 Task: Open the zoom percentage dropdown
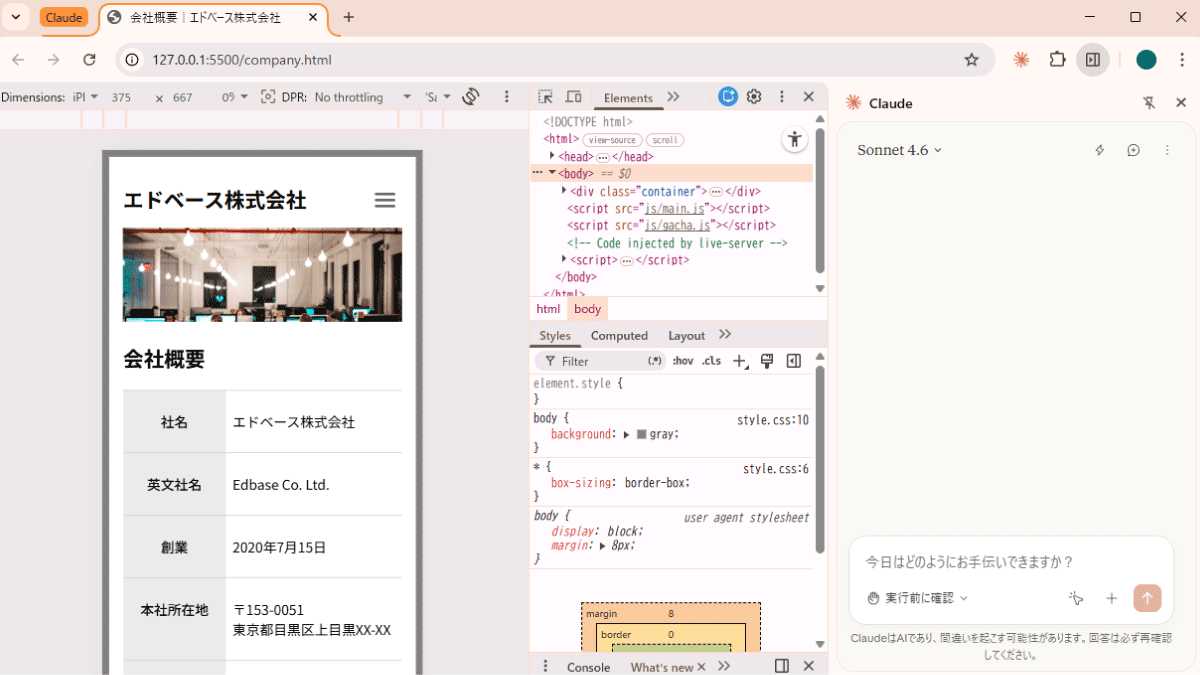point(235,97)
